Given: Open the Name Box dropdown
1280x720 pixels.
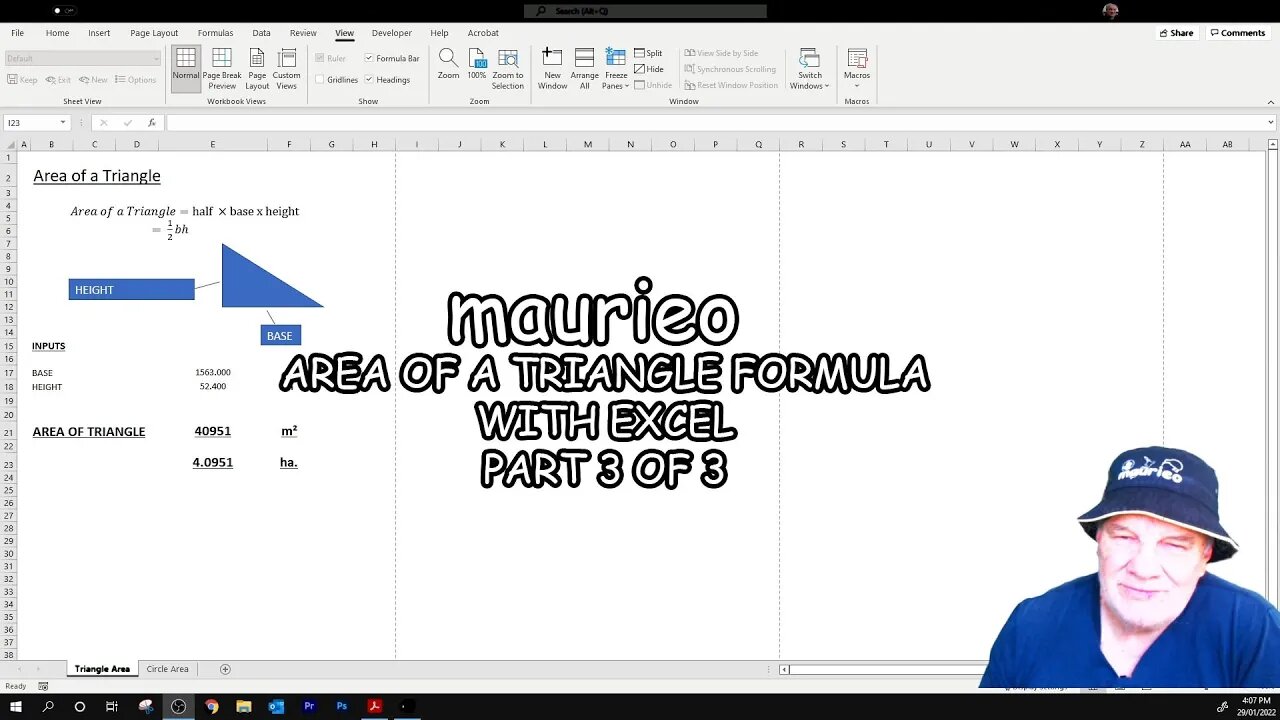Looking at the screenshot, I should coord(63,123).
